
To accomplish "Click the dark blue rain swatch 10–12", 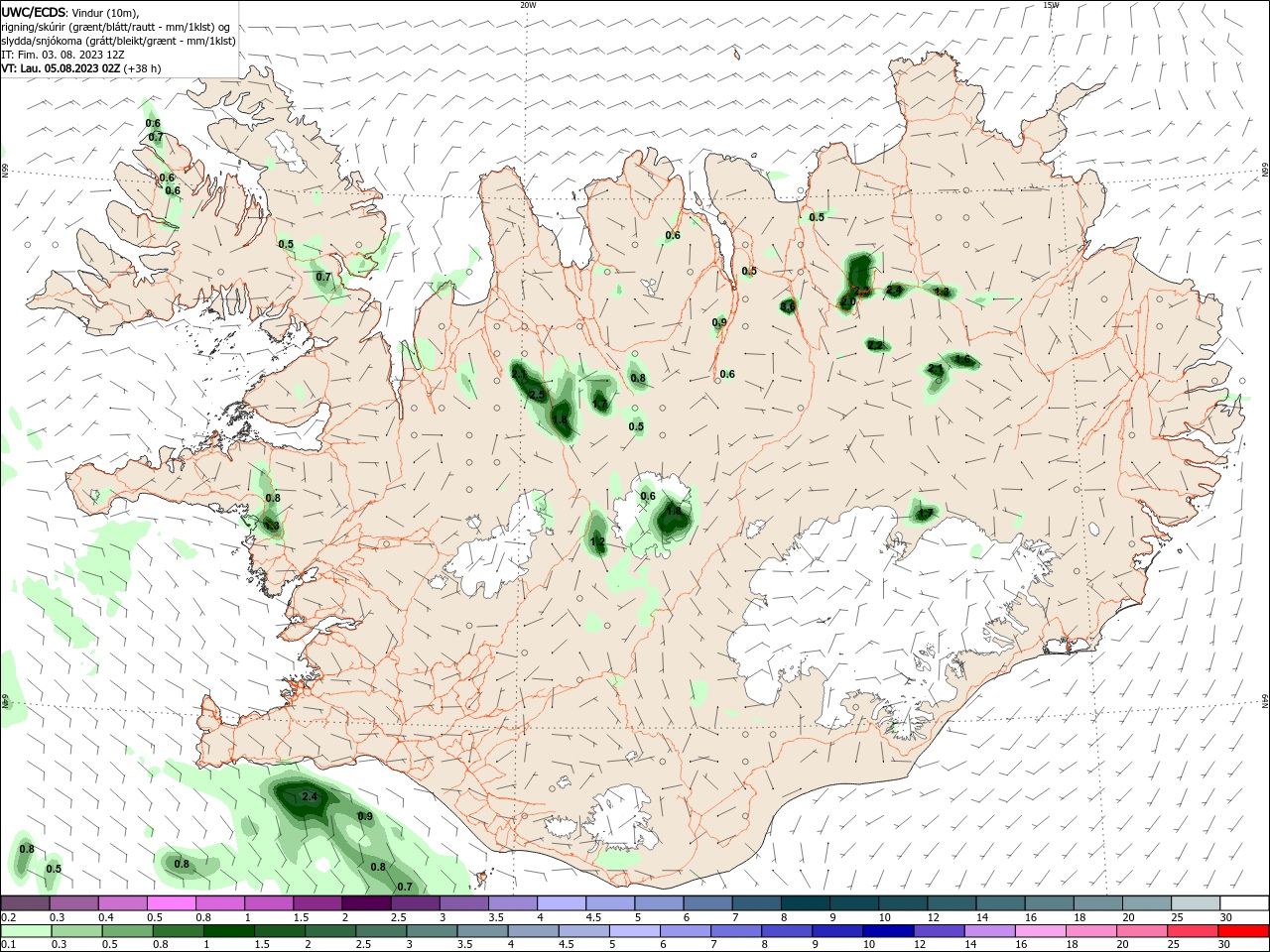I will 889,931.
